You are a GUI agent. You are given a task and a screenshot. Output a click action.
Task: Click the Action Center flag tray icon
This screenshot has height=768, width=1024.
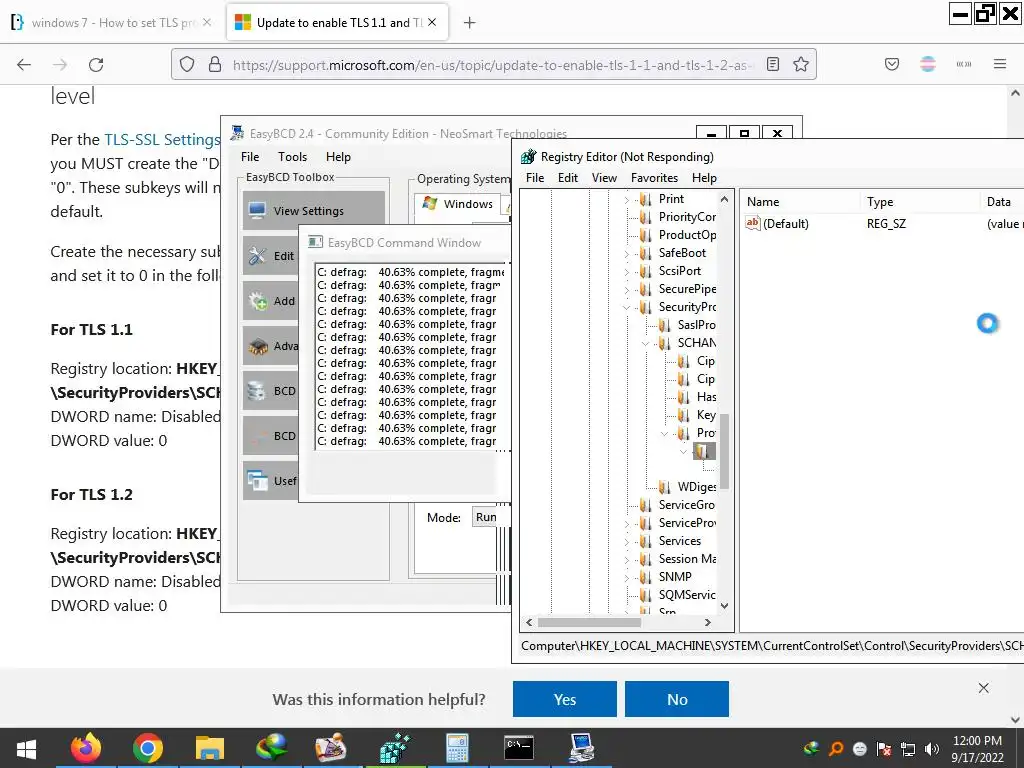[884, 749]
